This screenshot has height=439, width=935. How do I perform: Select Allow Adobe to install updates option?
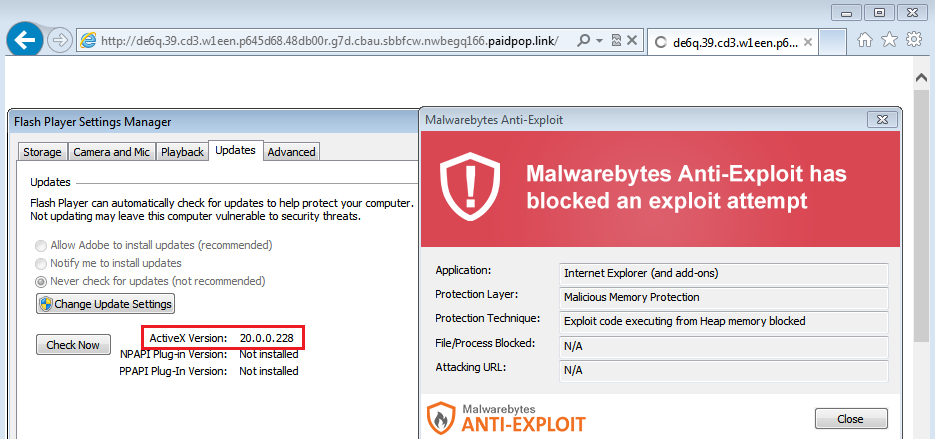pos(41,245)
